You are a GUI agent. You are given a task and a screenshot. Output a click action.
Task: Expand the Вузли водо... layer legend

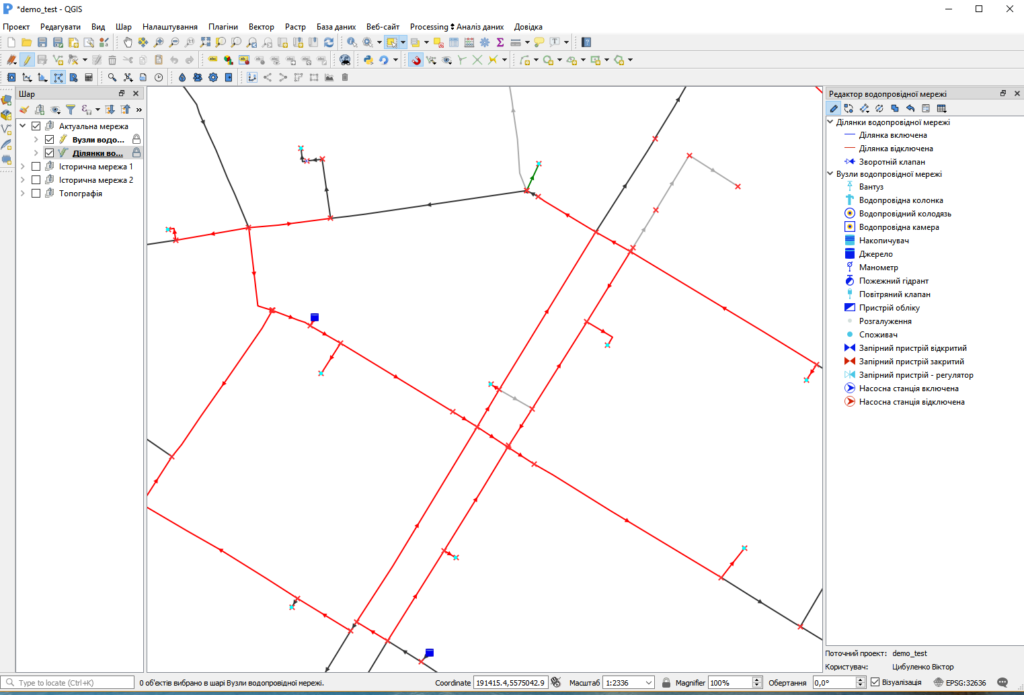36,140
